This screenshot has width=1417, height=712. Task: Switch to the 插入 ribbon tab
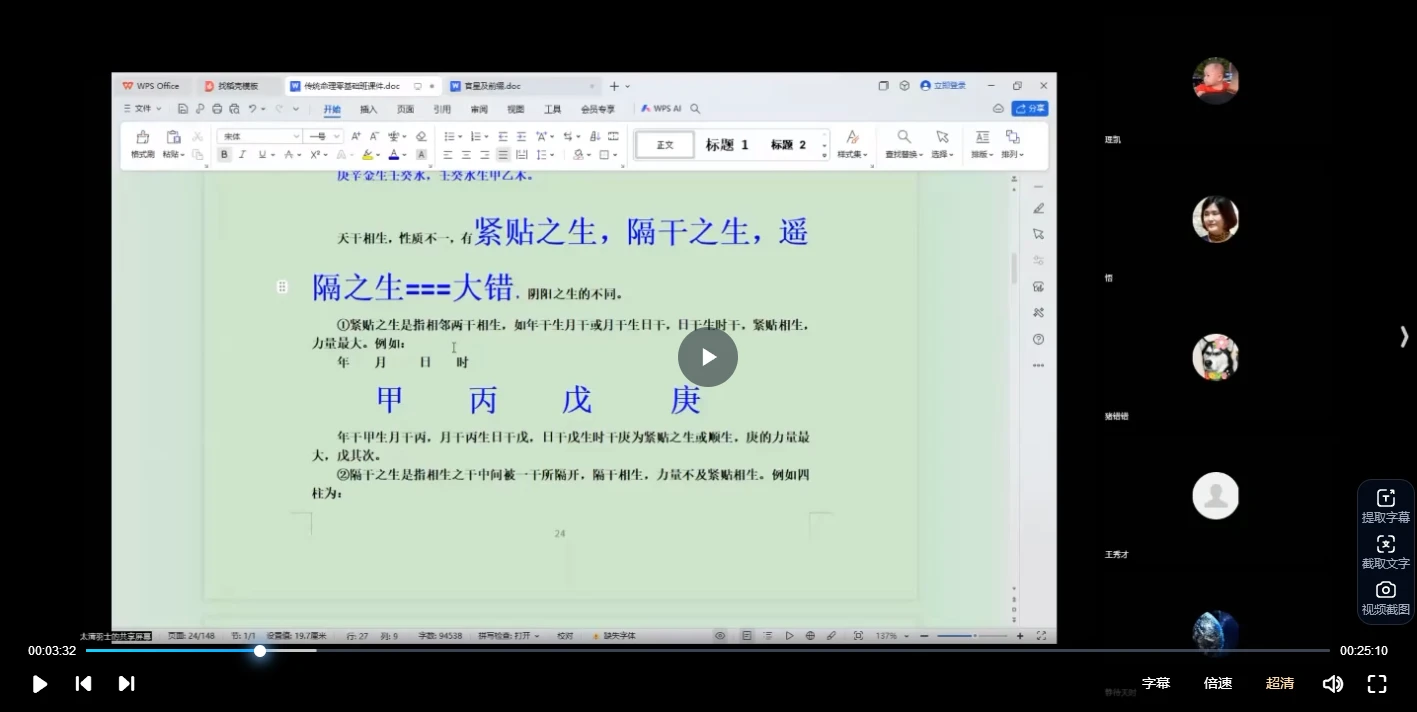pos(368,110)
